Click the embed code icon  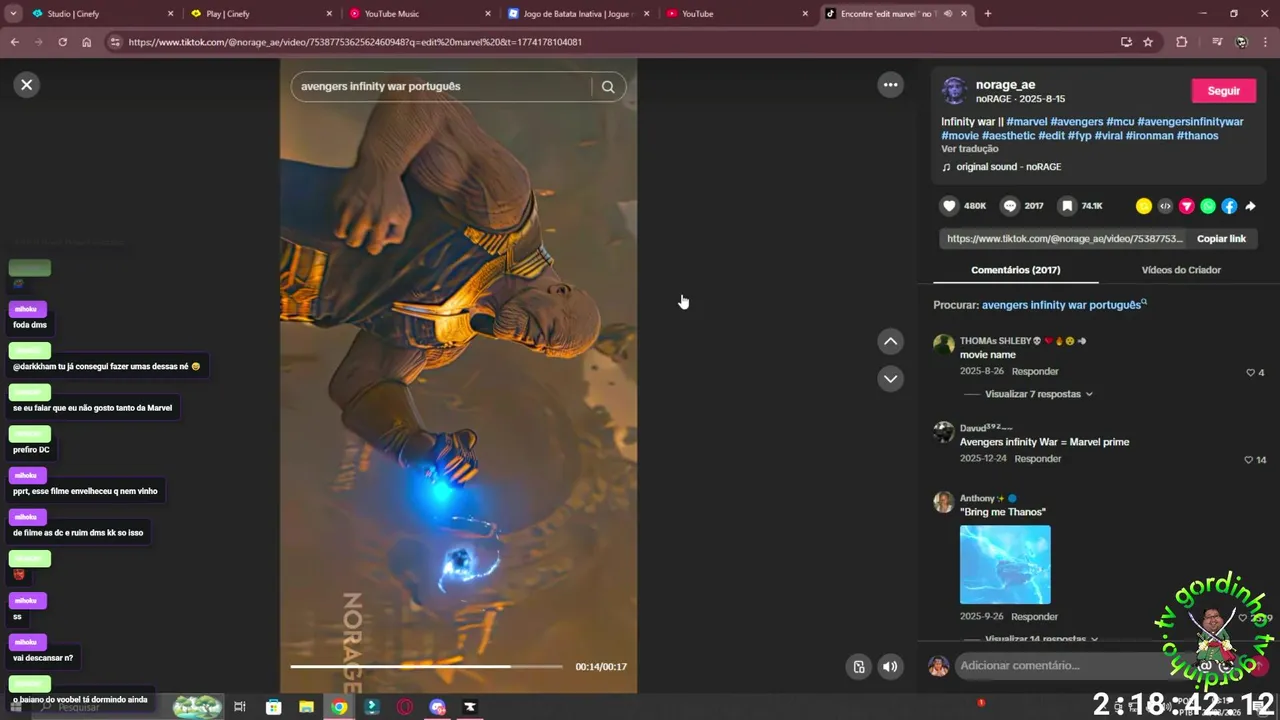[1165, 206]
